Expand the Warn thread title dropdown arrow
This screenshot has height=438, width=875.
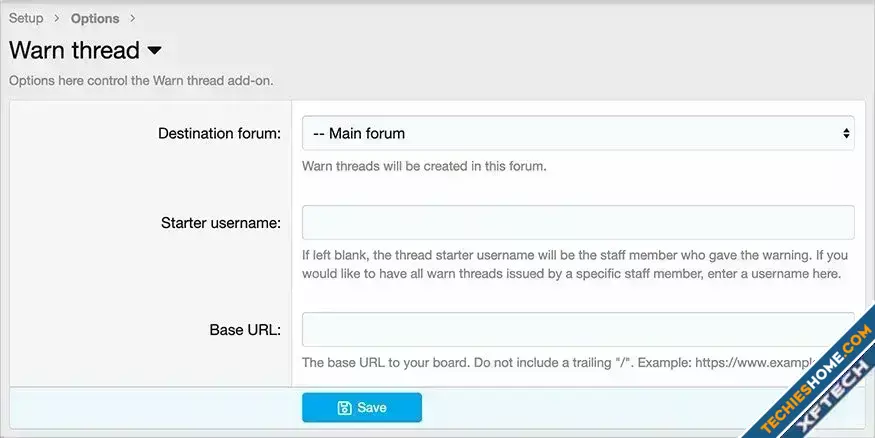pyautogui.click(x=154, y=50)
